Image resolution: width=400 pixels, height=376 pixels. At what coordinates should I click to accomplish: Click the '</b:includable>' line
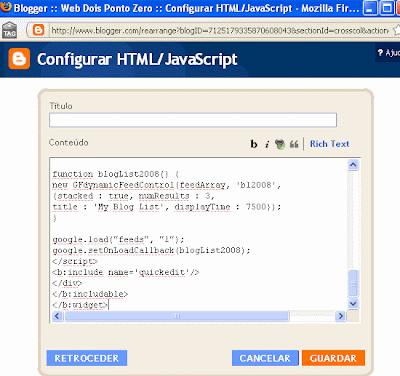click(90, 294)
